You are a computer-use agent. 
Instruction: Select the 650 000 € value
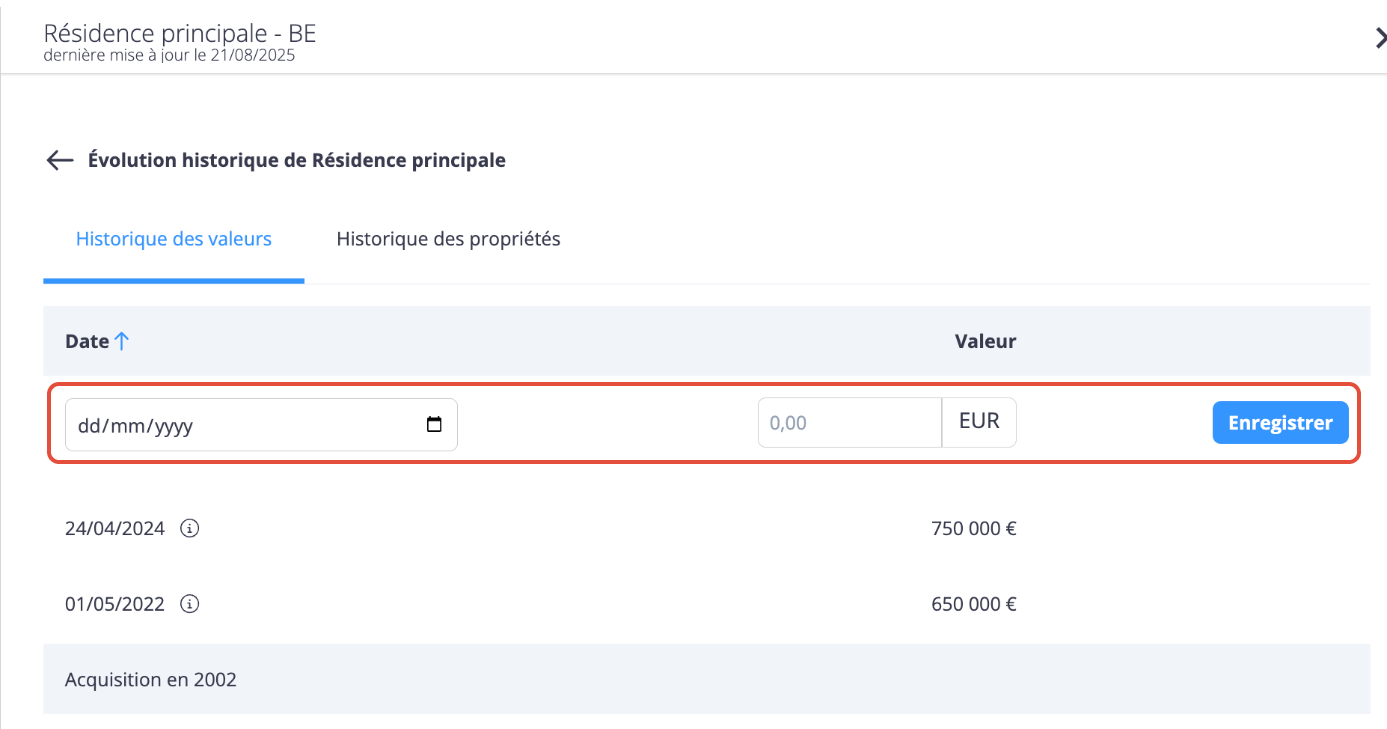pos(973,604)
